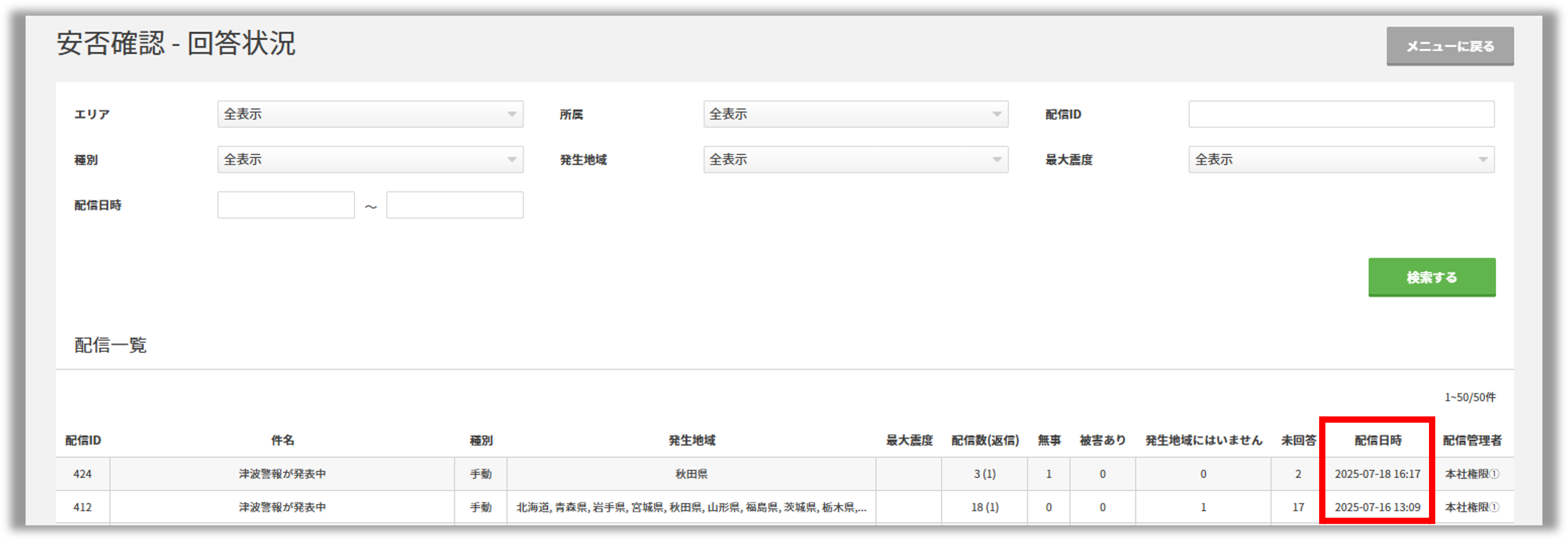Click the 件名 column header
This screenshot has height=541, width=1568.
click(282, 440)
